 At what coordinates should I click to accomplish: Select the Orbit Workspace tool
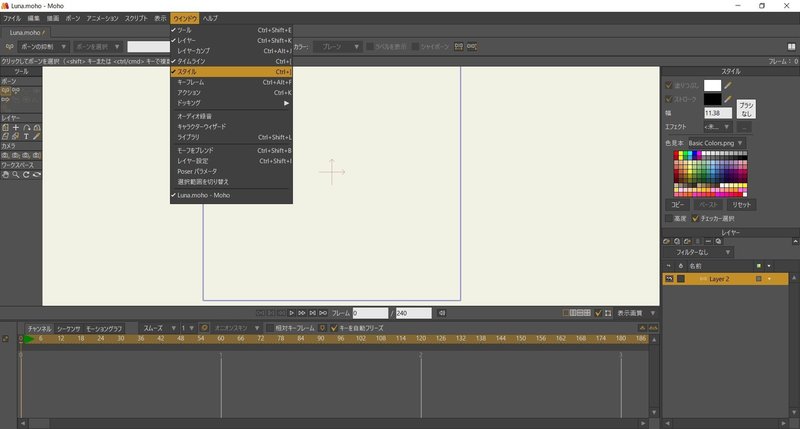[37, 174]
